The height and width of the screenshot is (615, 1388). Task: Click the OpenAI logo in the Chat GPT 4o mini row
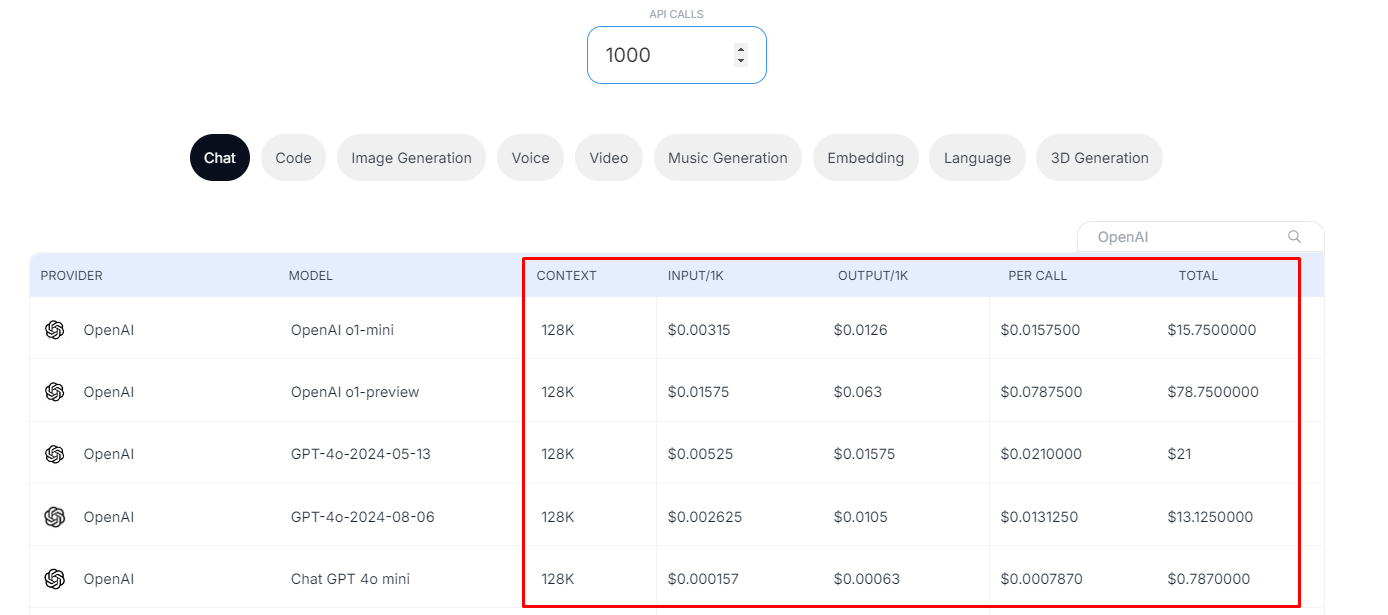[x=55, y=579]
